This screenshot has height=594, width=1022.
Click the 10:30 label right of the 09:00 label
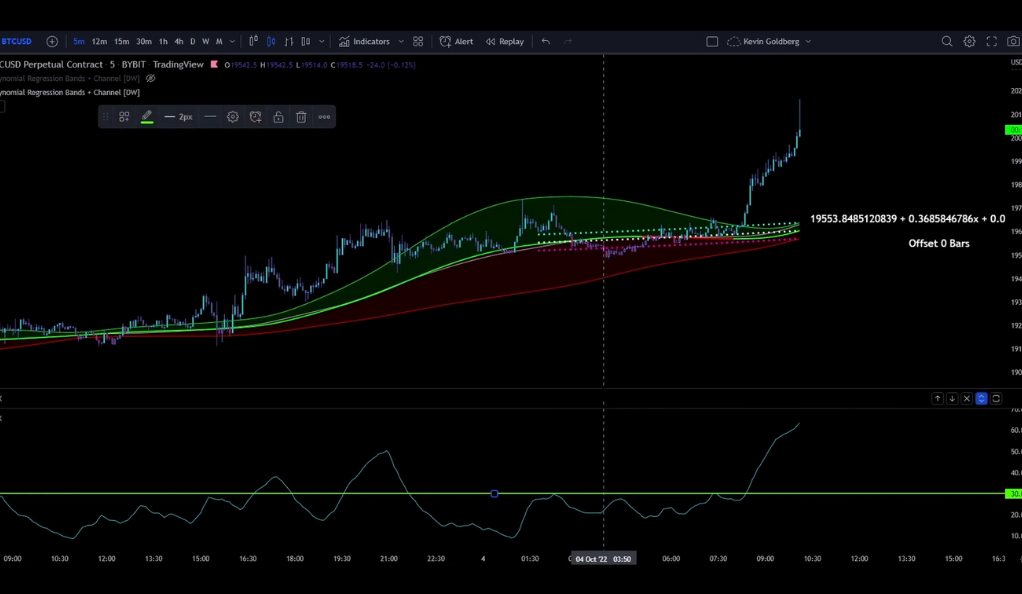[x=812, y=559]
